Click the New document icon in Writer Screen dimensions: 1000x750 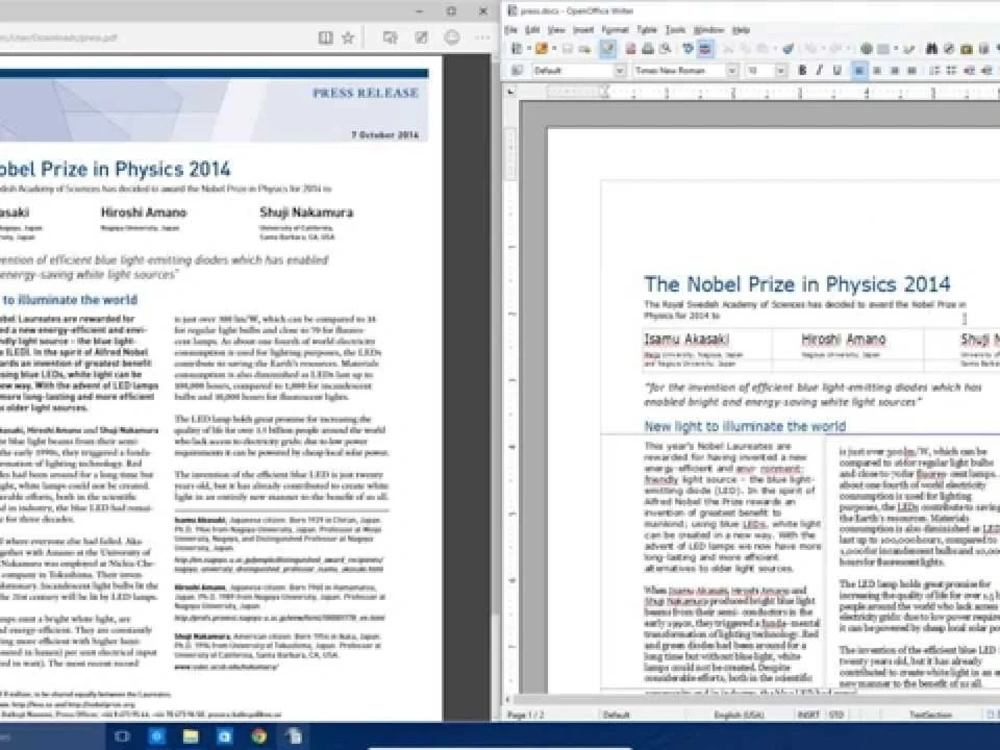(515, 48)
